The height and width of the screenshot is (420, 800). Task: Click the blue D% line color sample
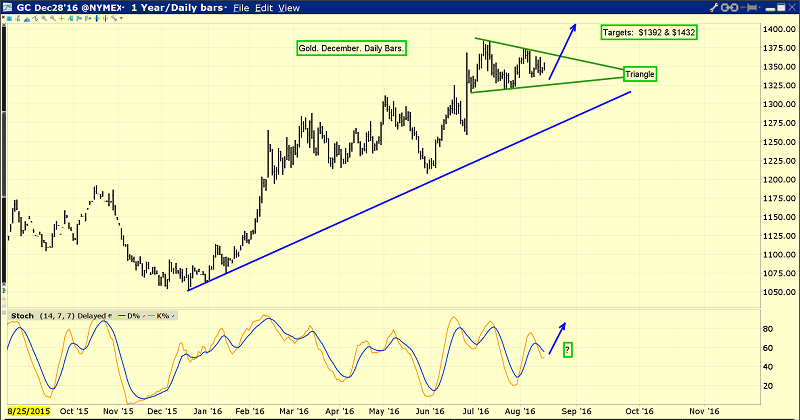pos(121,316)
